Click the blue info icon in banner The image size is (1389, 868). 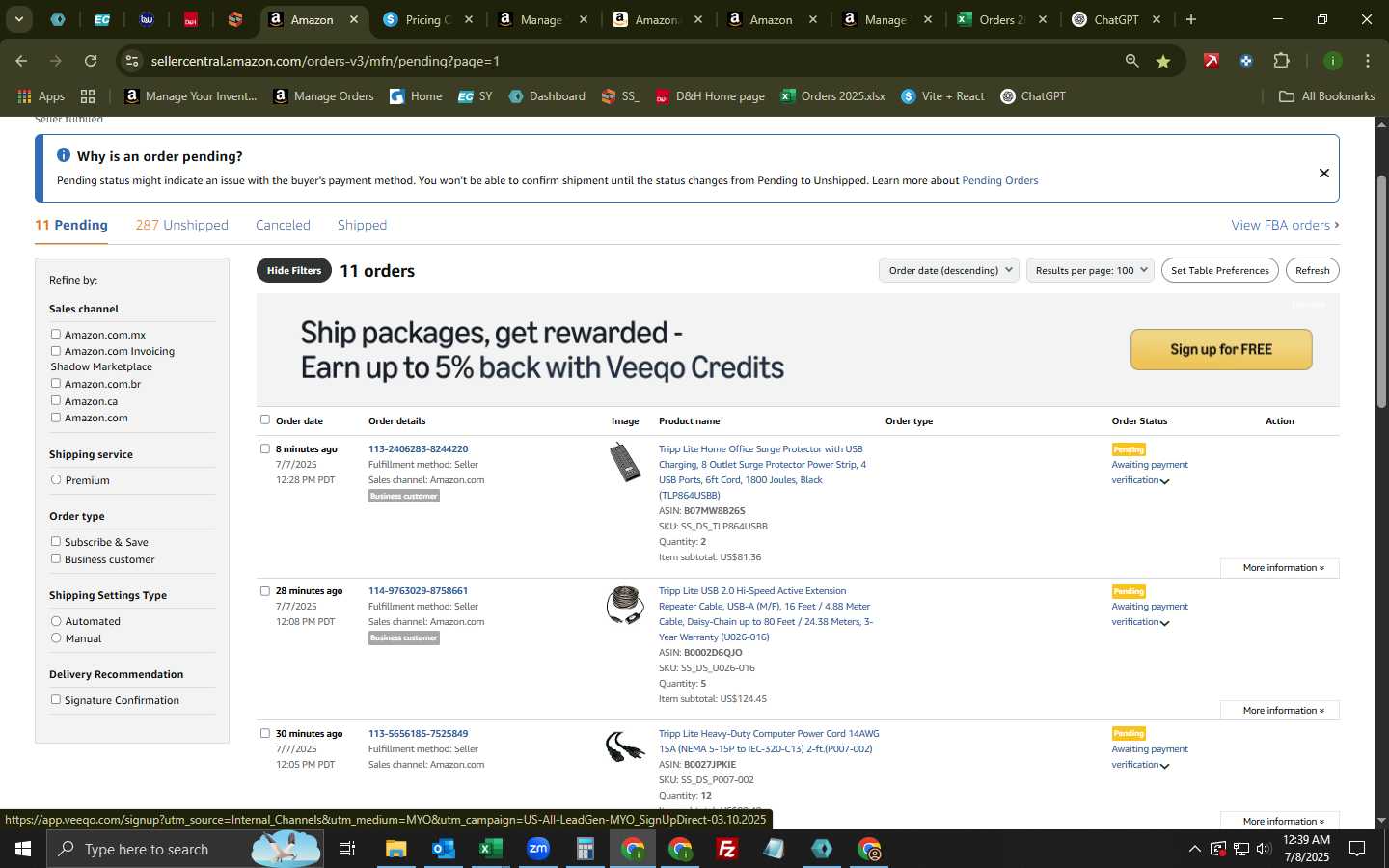click(64, 155)
